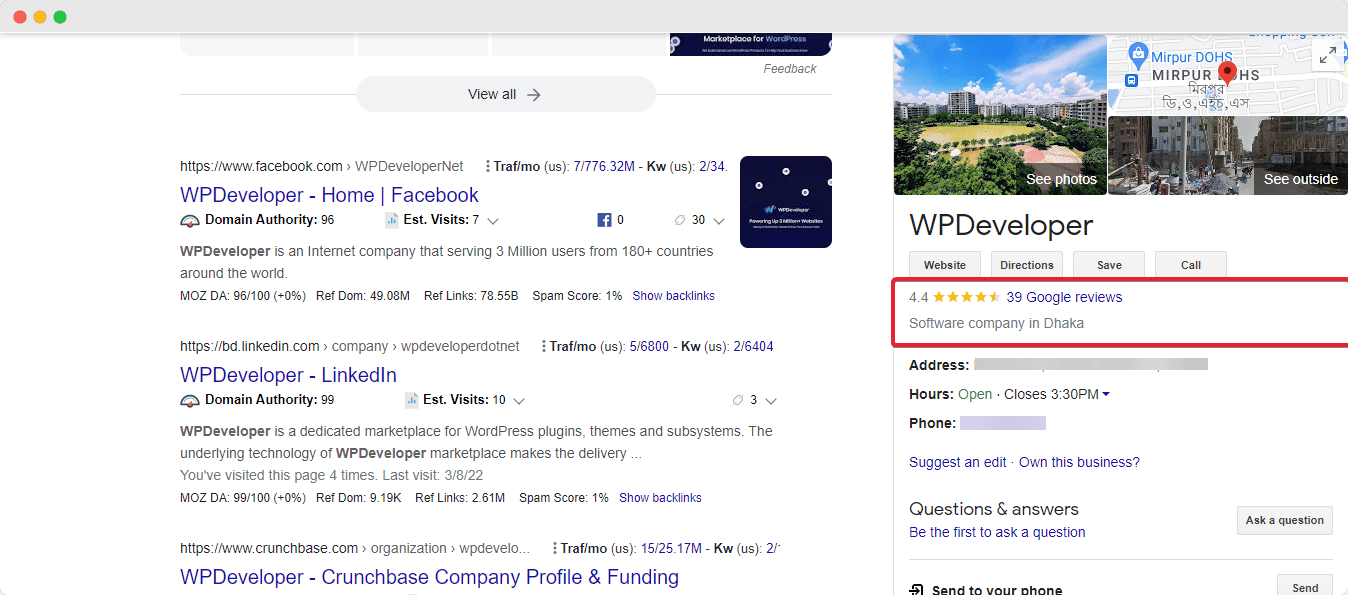Click the red location pin on the map

pos(1229,73)
